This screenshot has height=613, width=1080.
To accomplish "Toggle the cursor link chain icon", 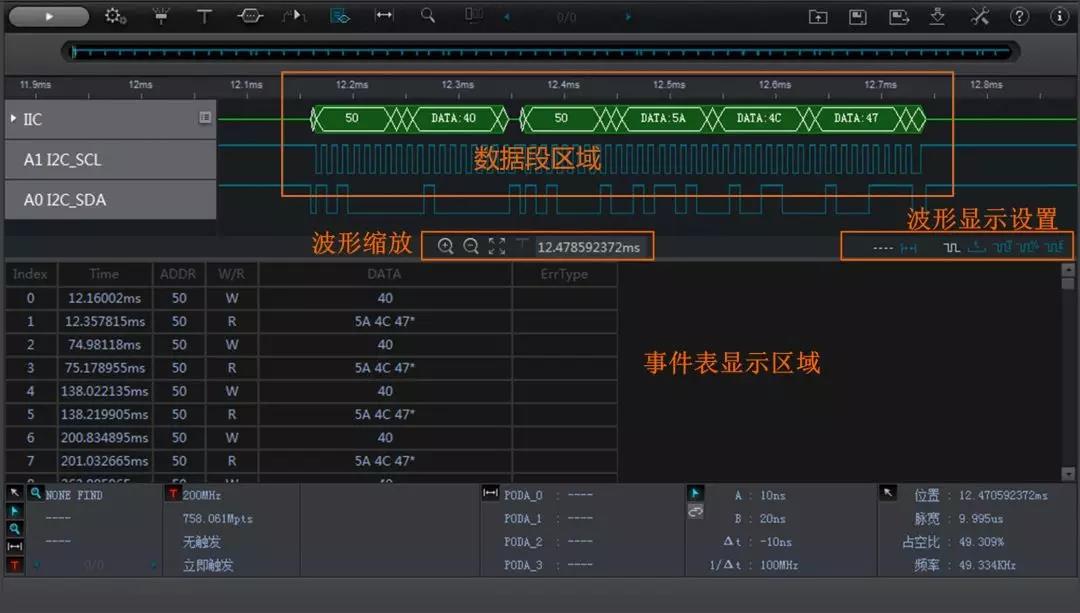I will pos(695,512).
